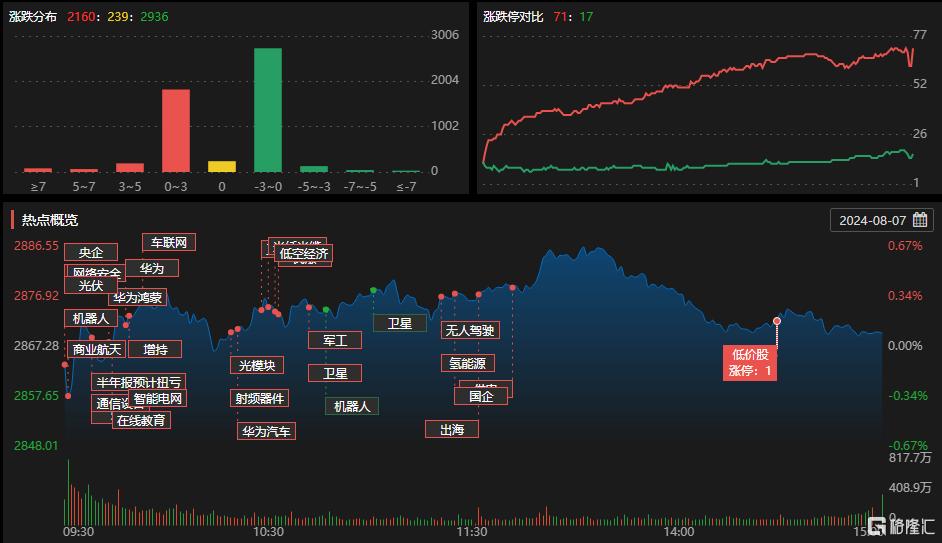Click the 增持 hotspot tag
The height and width of the screenshot is (543, 942).
pyautogui.click(x=155, y=350)
